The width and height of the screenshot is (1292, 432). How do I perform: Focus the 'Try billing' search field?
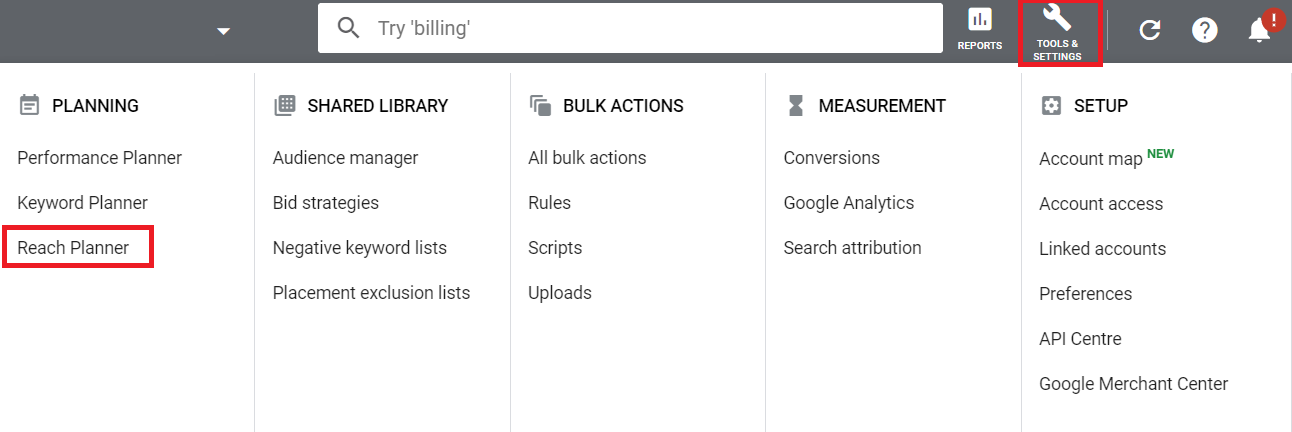(x=630, y=28)
